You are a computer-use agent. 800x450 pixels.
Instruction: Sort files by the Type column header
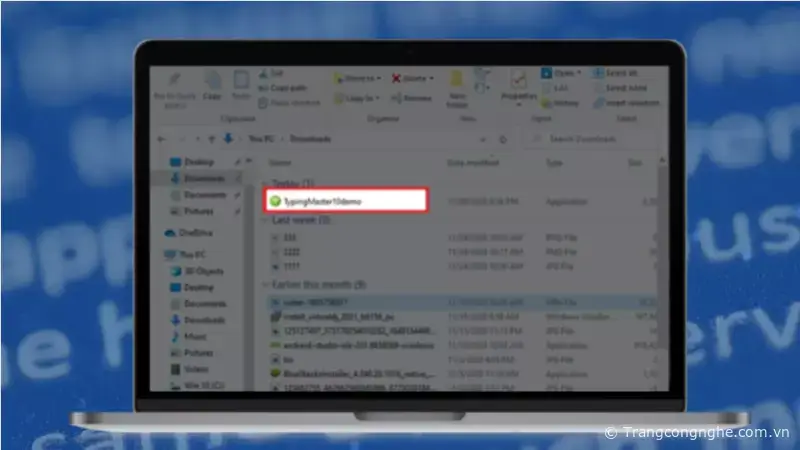click(x=555, y=161)
